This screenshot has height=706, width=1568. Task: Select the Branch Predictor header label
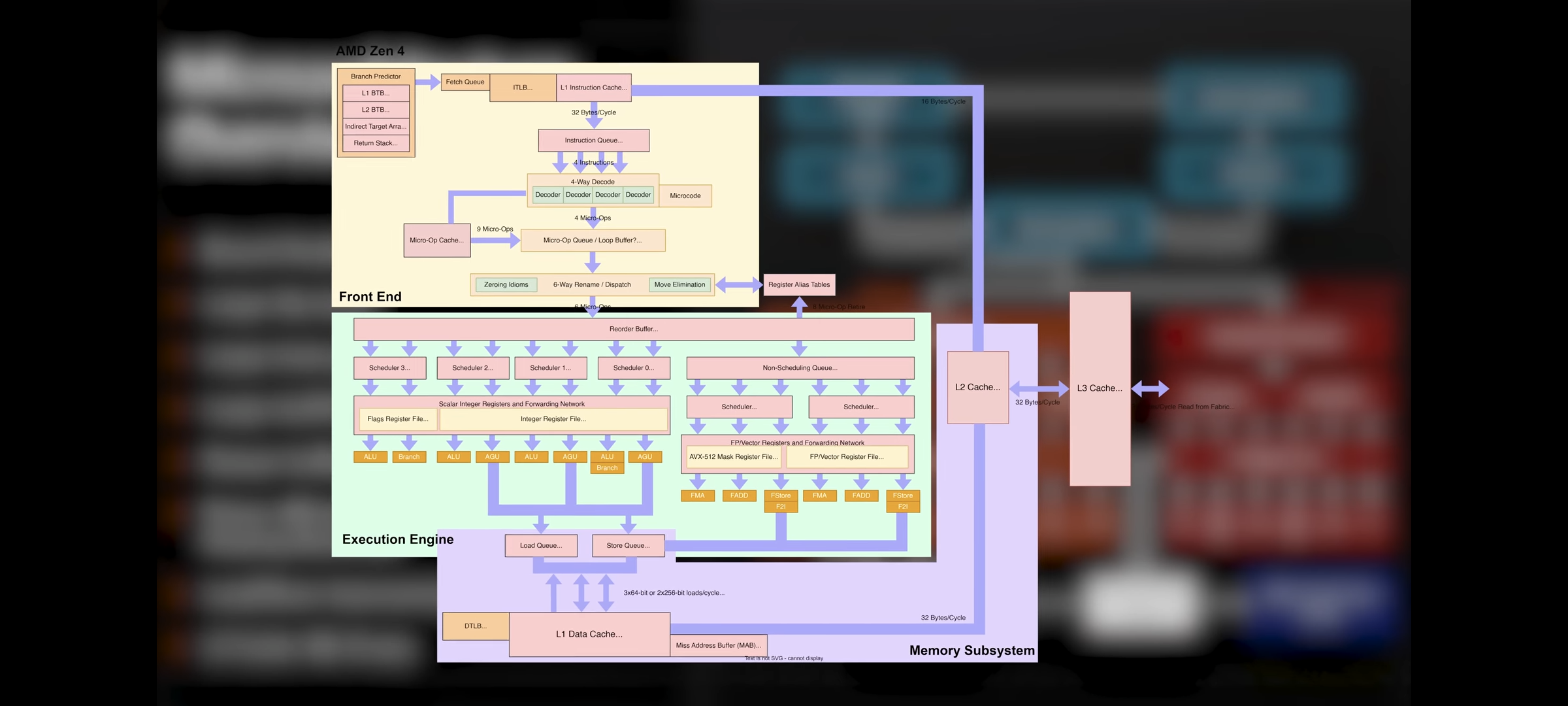[376, 76]
